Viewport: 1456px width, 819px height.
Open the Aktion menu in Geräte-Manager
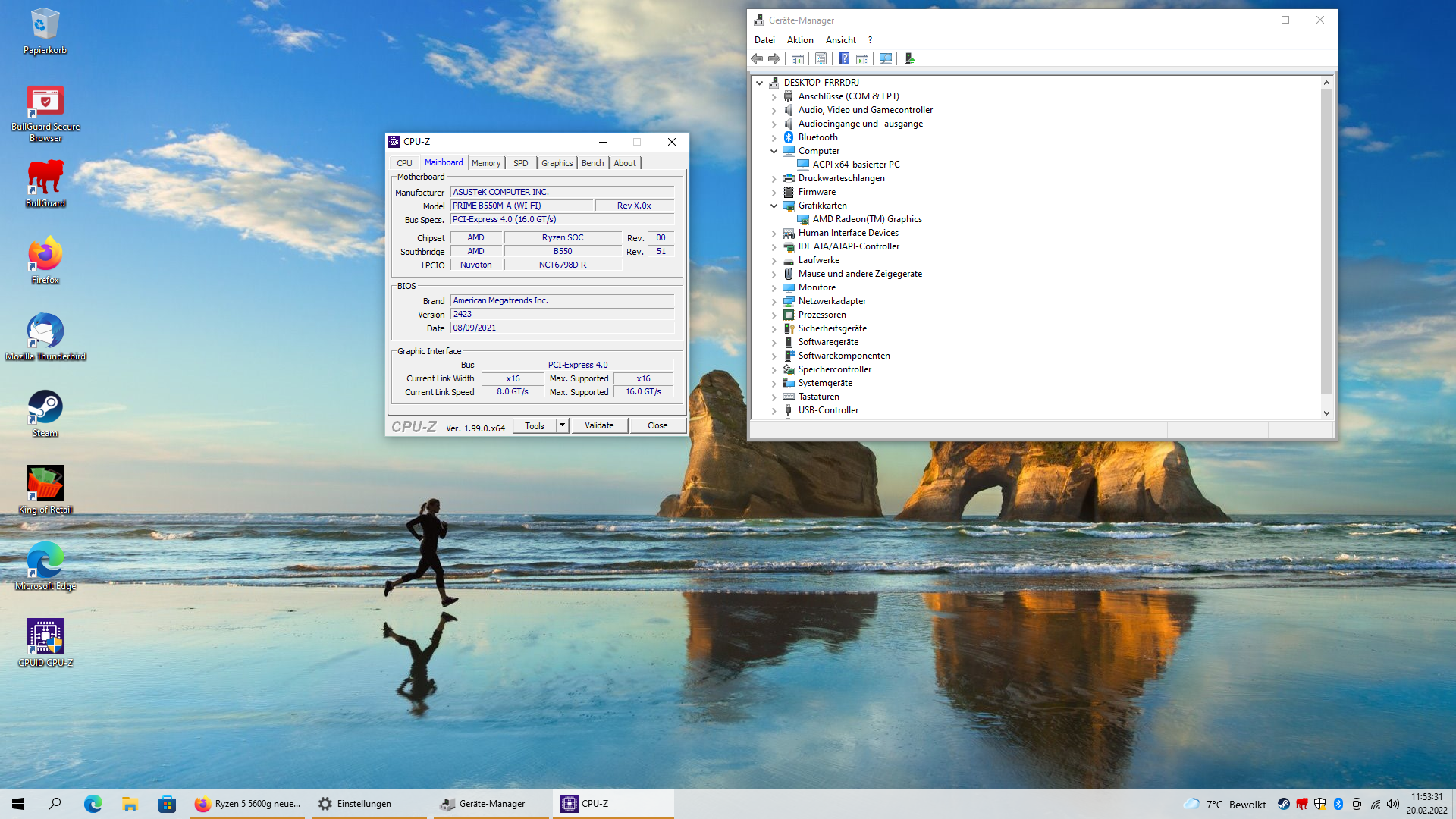pyautogui.click(x=799, y=40)
